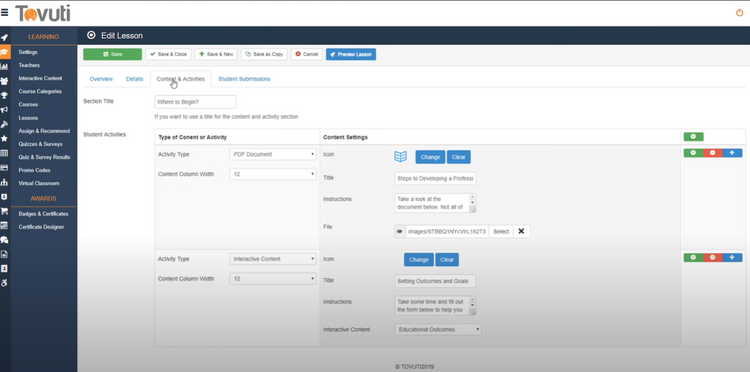Open Activity Type dropdown showing PDF Document

(273, 154)
